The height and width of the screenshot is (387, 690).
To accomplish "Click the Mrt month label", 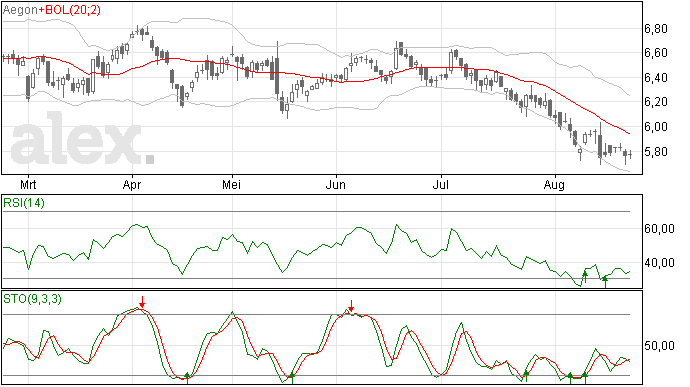I will (x=28, y=184).
